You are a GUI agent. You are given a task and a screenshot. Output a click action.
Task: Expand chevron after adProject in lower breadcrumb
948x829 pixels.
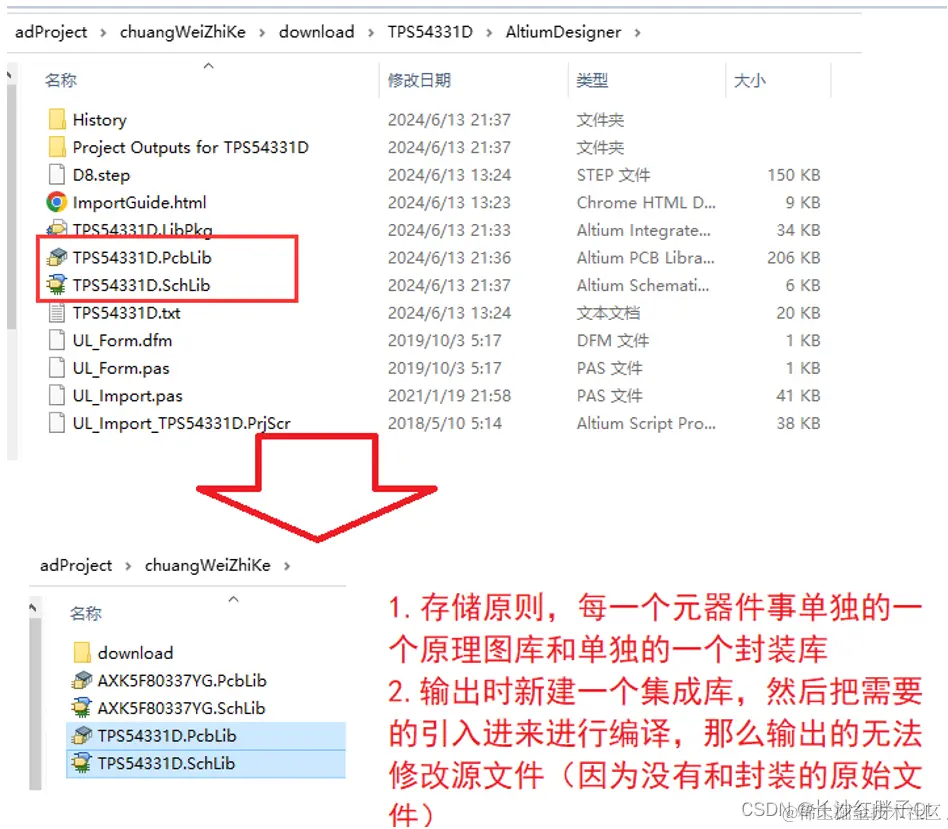[128, 566]
